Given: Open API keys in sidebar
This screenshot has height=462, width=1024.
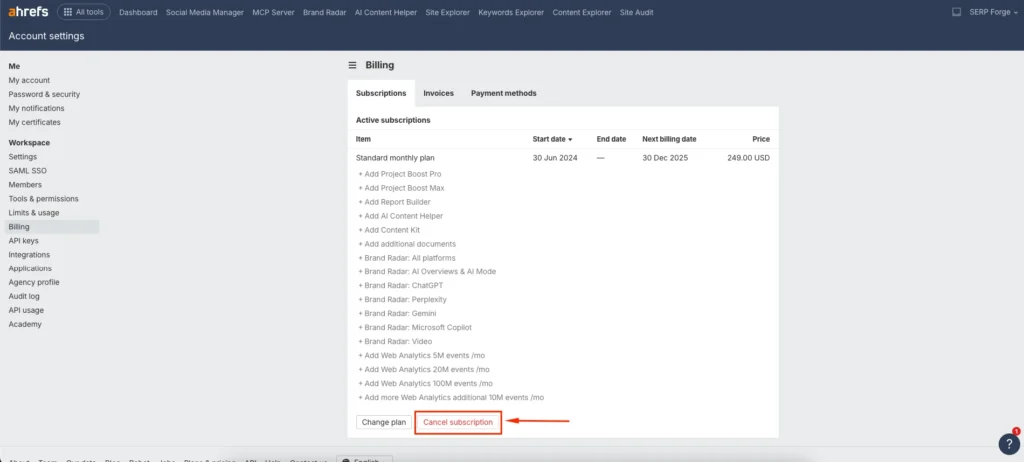Looking at the screenshot, I should coord(24,241).
